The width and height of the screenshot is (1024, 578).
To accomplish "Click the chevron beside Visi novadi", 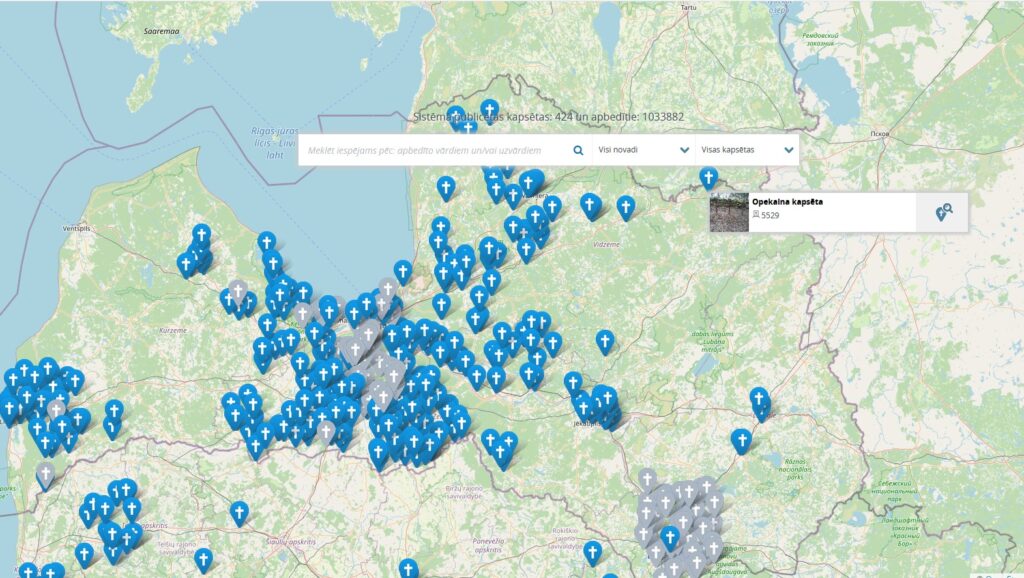I will 684,150.
